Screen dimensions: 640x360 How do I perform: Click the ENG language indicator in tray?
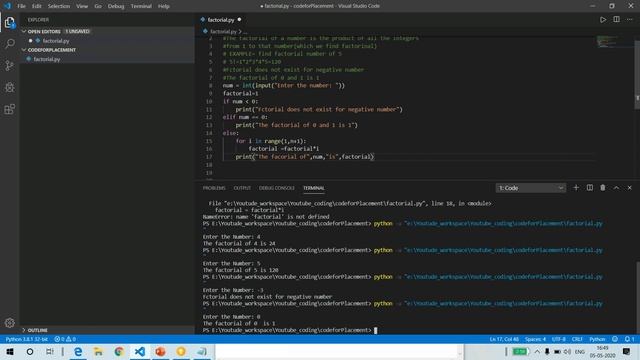(580, 352)
